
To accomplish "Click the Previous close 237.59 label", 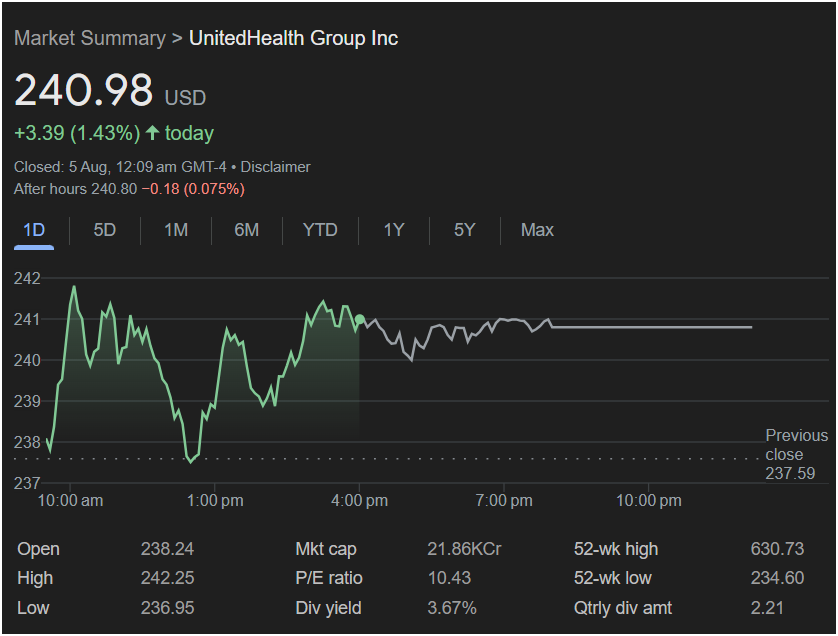I will (x=796, y=454).
